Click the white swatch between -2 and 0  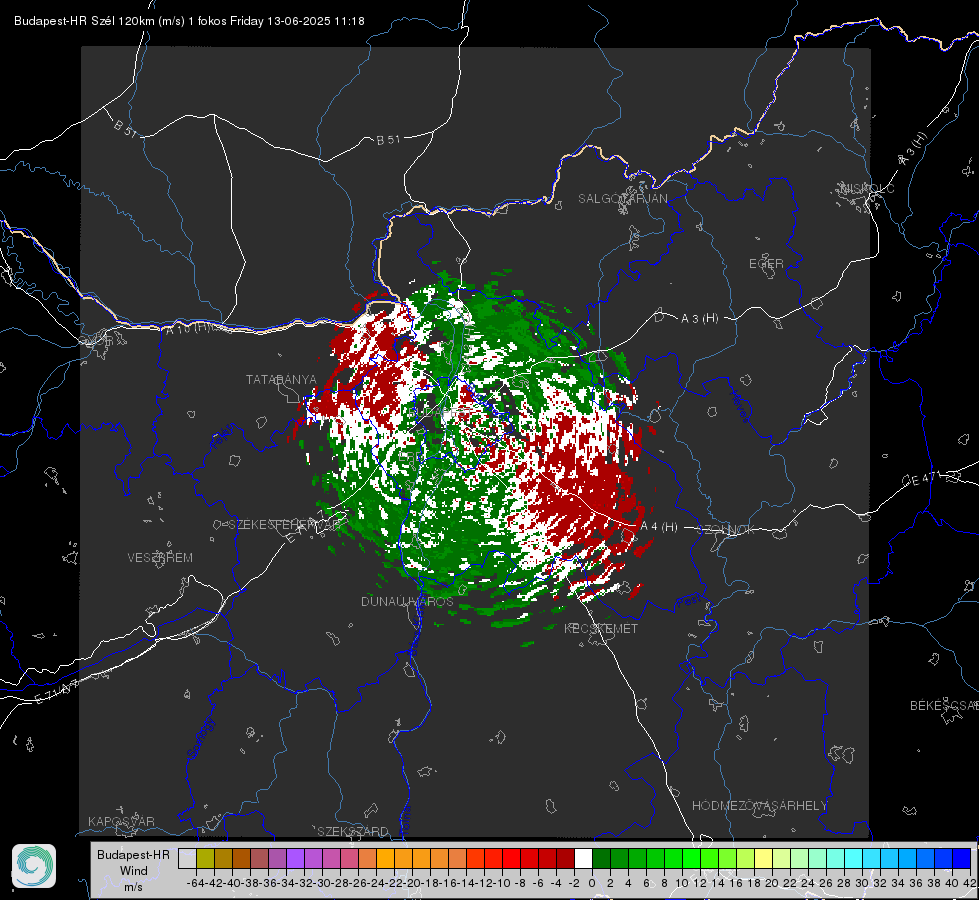(x=583, y=859)
